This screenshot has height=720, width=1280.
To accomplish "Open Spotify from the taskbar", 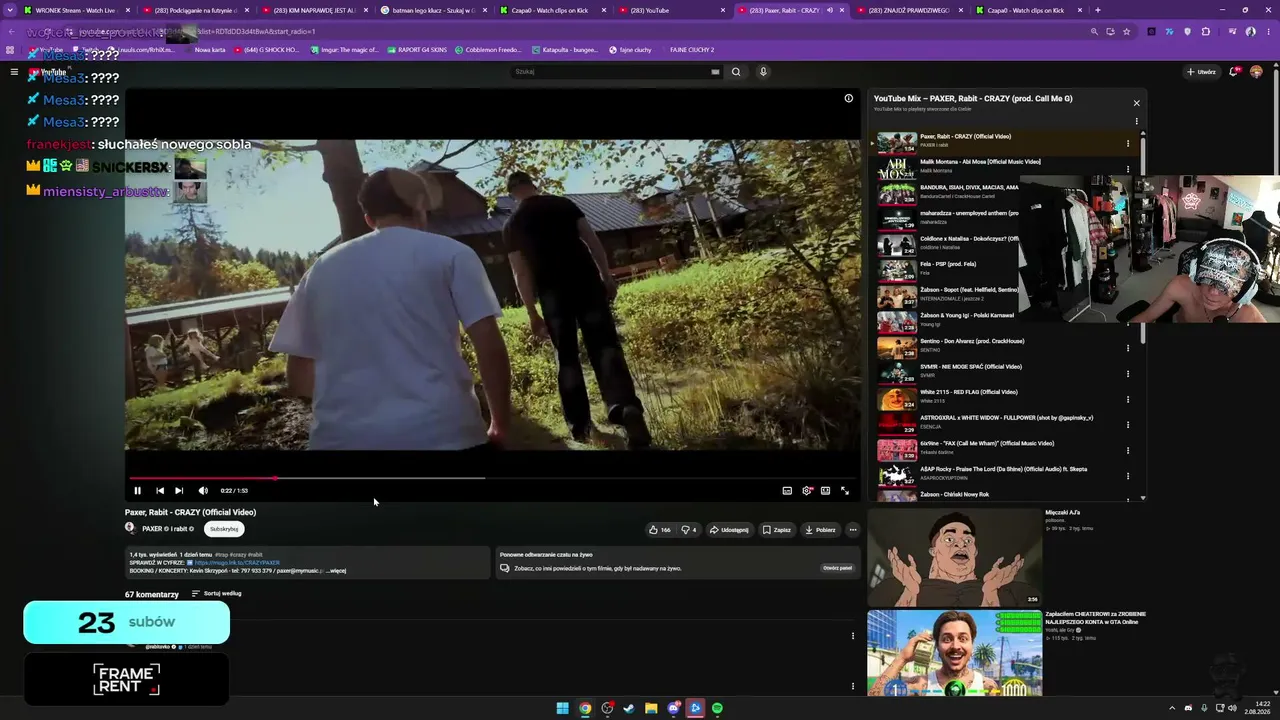I will point(717,708).
